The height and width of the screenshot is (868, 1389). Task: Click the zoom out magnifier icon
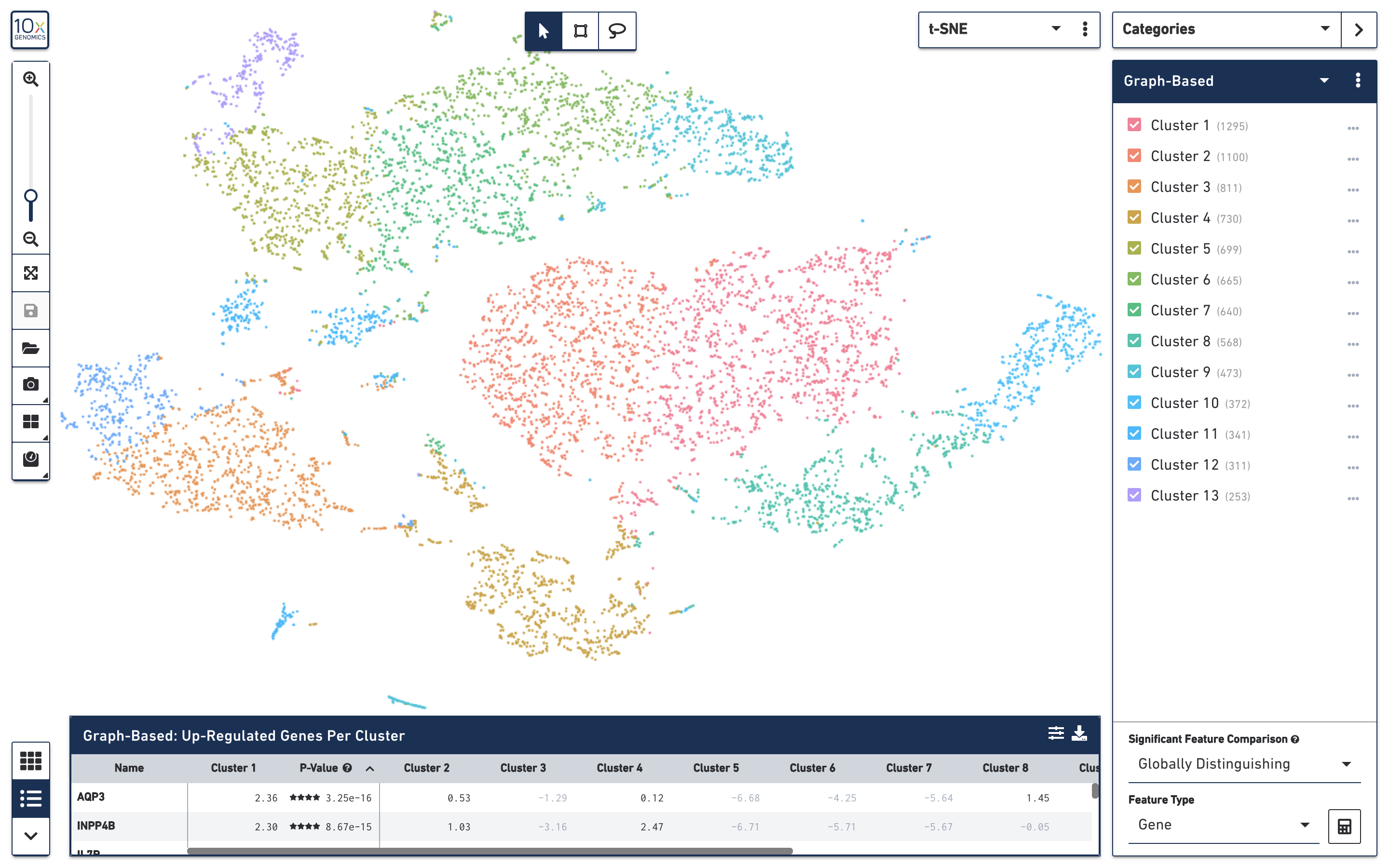30,239
